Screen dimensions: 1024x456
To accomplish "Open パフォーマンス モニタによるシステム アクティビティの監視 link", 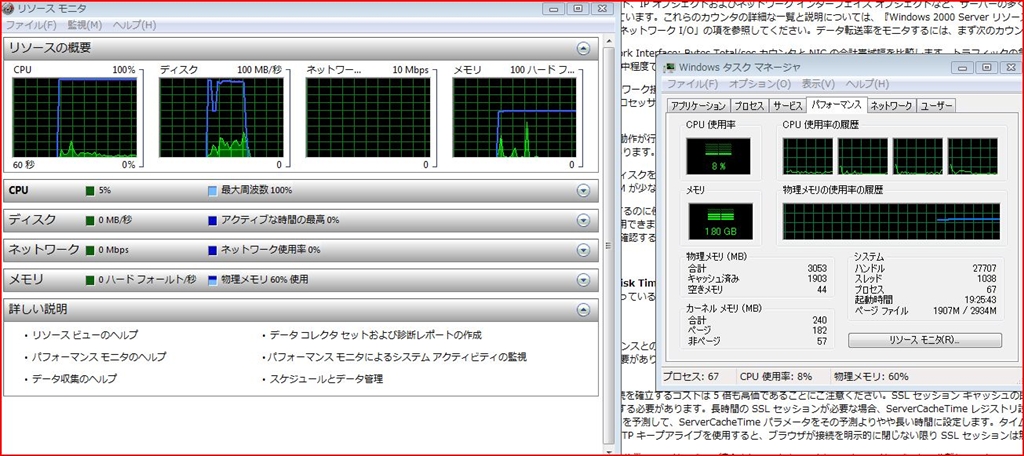I will click(x=398, y=357).
